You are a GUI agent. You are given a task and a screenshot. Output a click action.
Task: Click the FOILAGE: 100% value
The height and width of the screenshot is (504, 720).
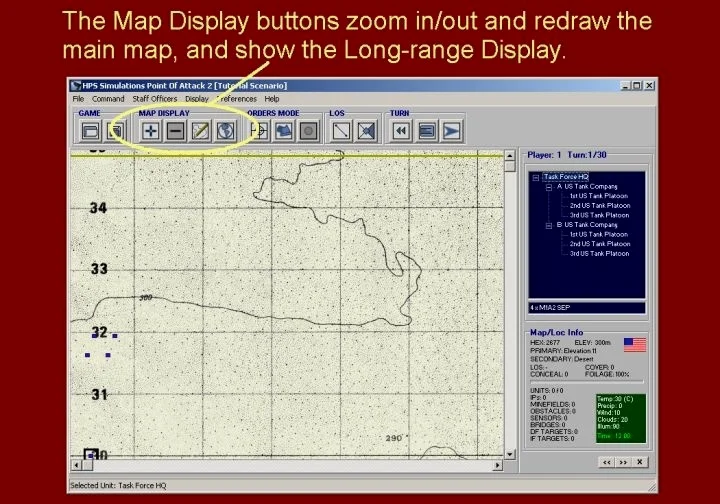pyautogui.click(x=607, y=375)
